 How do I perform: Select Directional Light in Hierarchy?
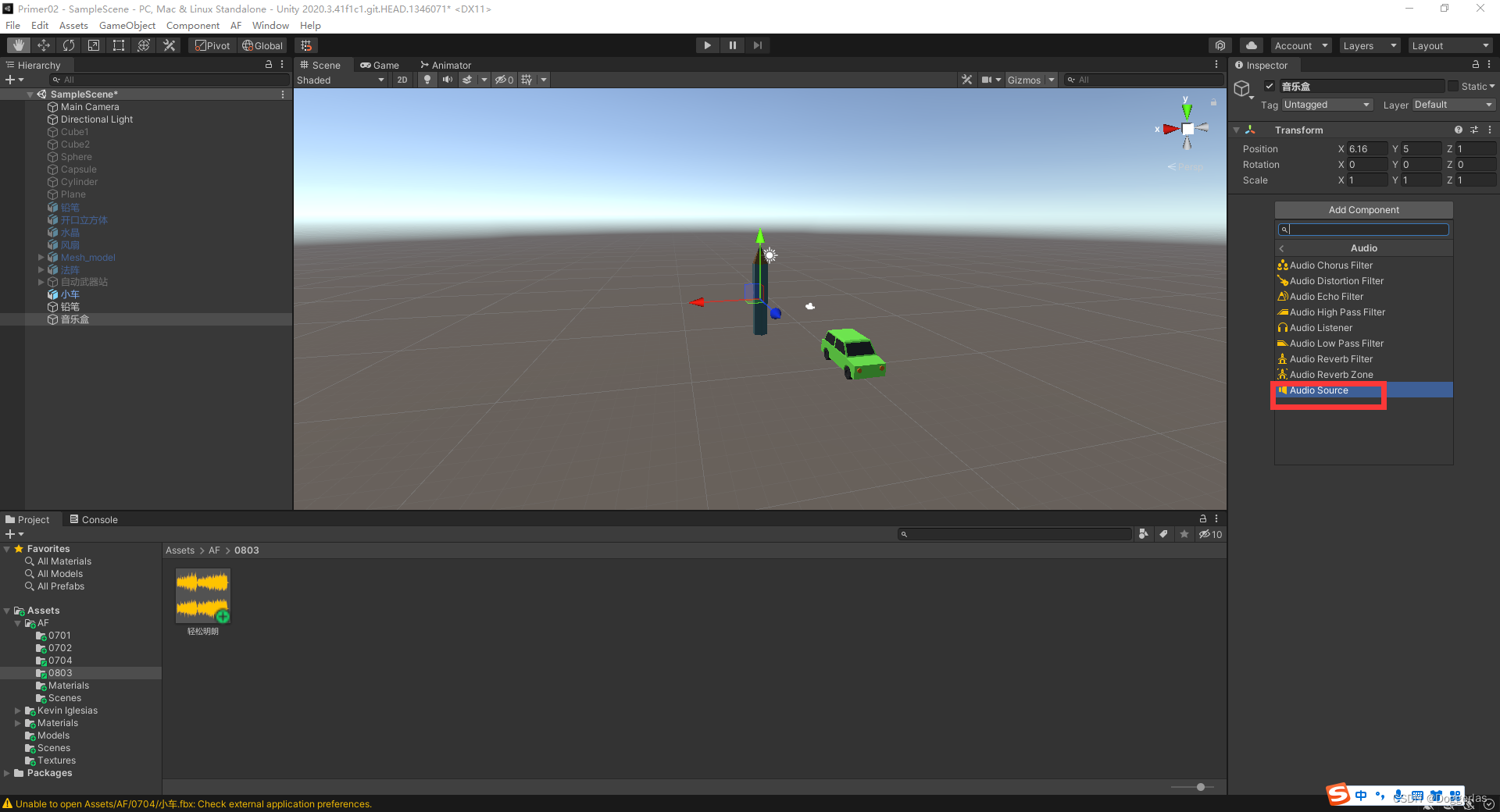97,119
